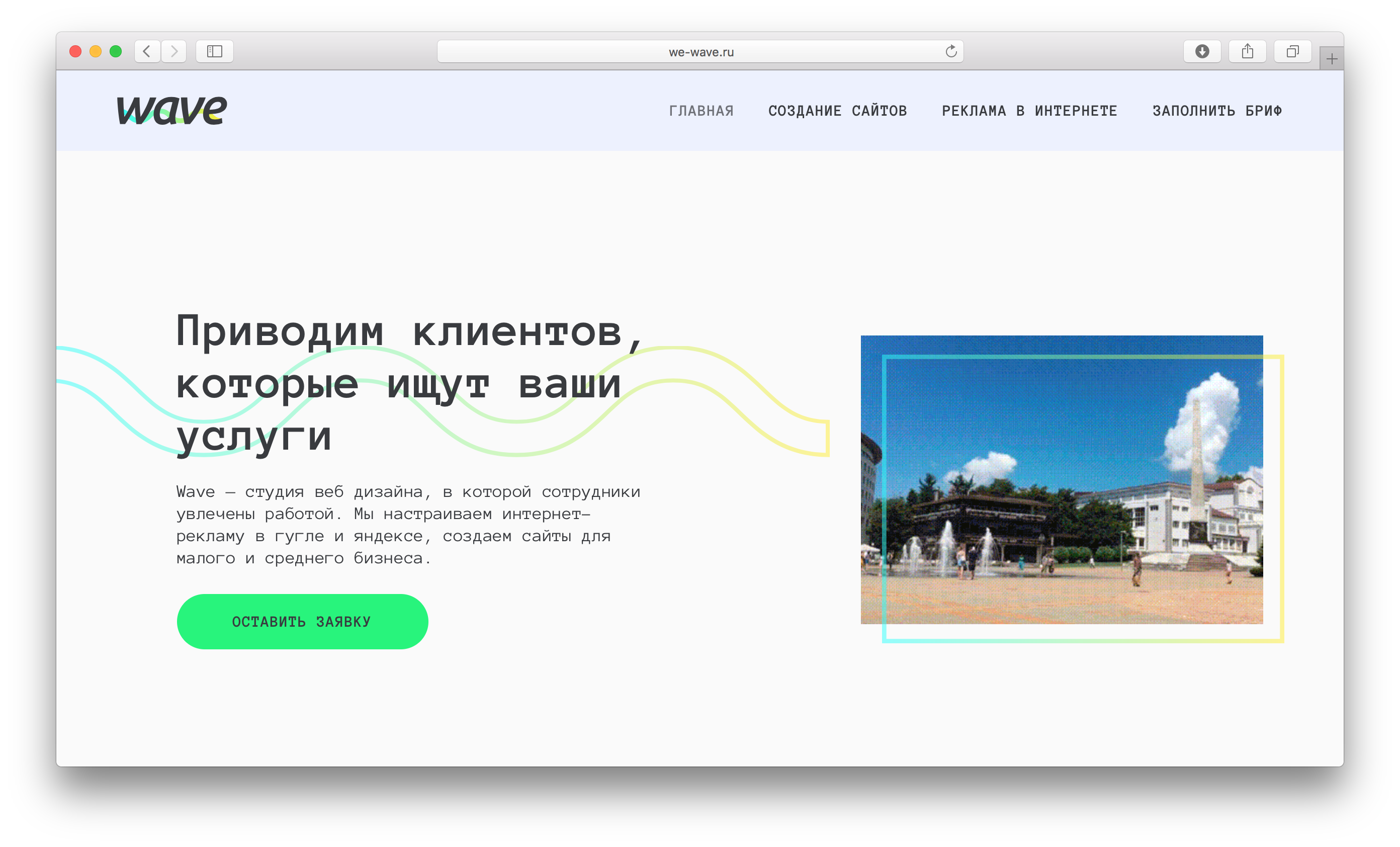Minimize the window with yellow button

[96, 51]
